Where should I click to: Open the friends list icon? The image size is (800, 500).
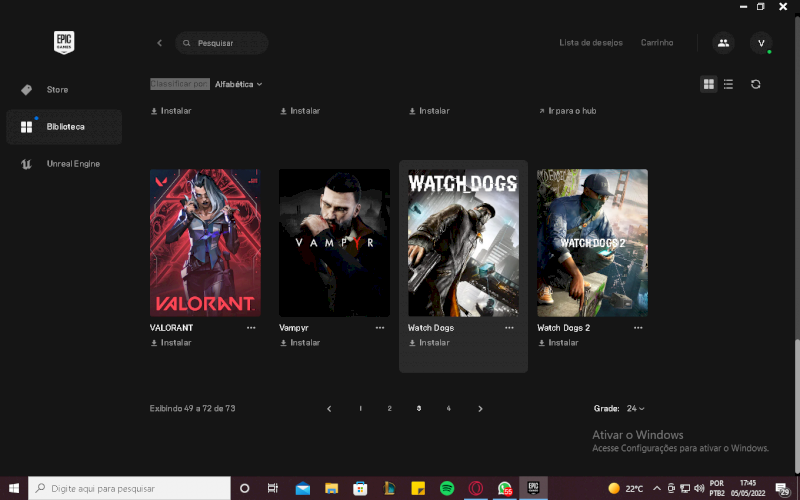[x=722, y=43]
